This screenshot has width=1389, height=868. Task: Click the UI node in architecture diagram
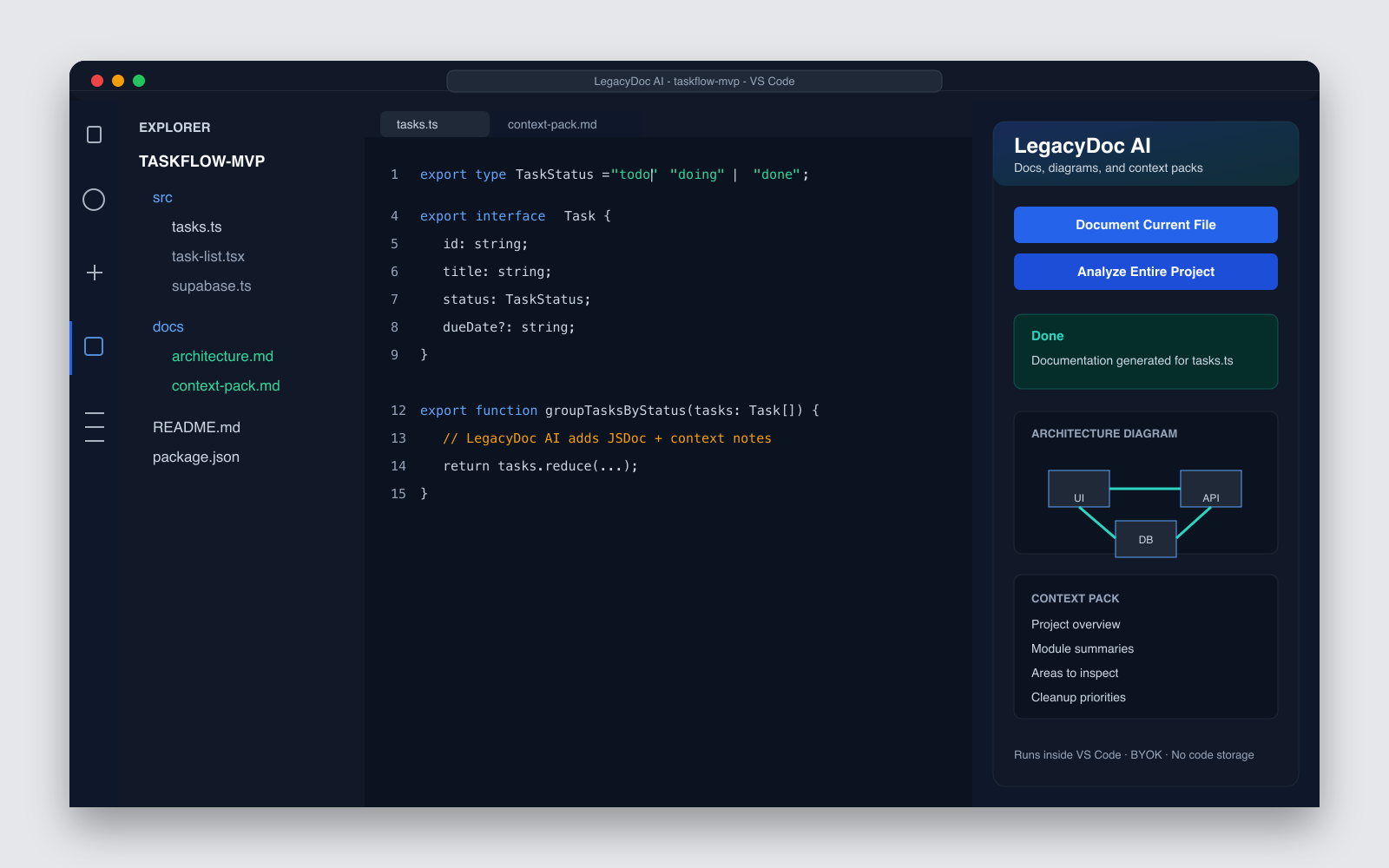coord(1079,489)
